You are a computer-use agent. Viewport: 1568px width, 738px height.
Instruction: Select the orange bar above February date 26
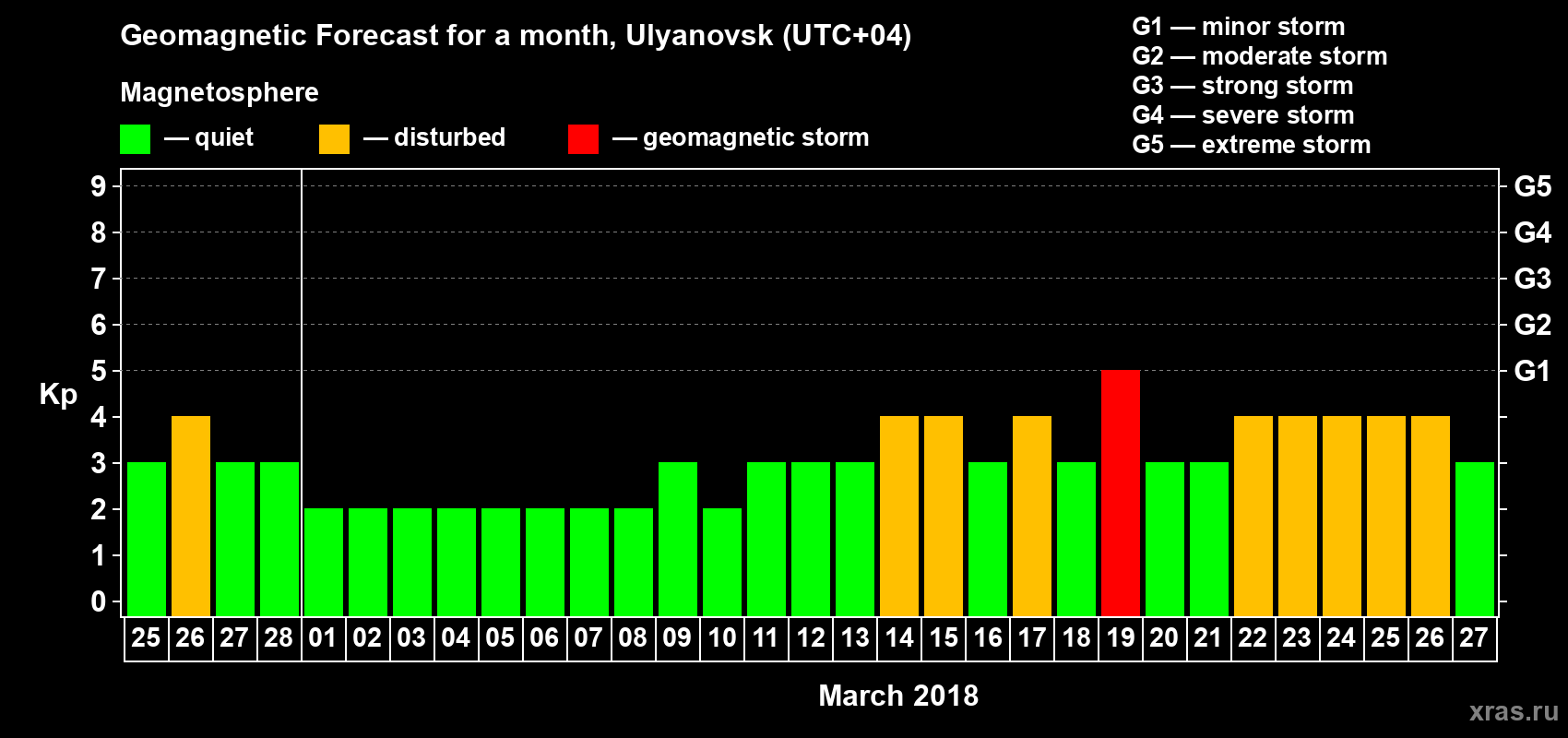[191, 516]
